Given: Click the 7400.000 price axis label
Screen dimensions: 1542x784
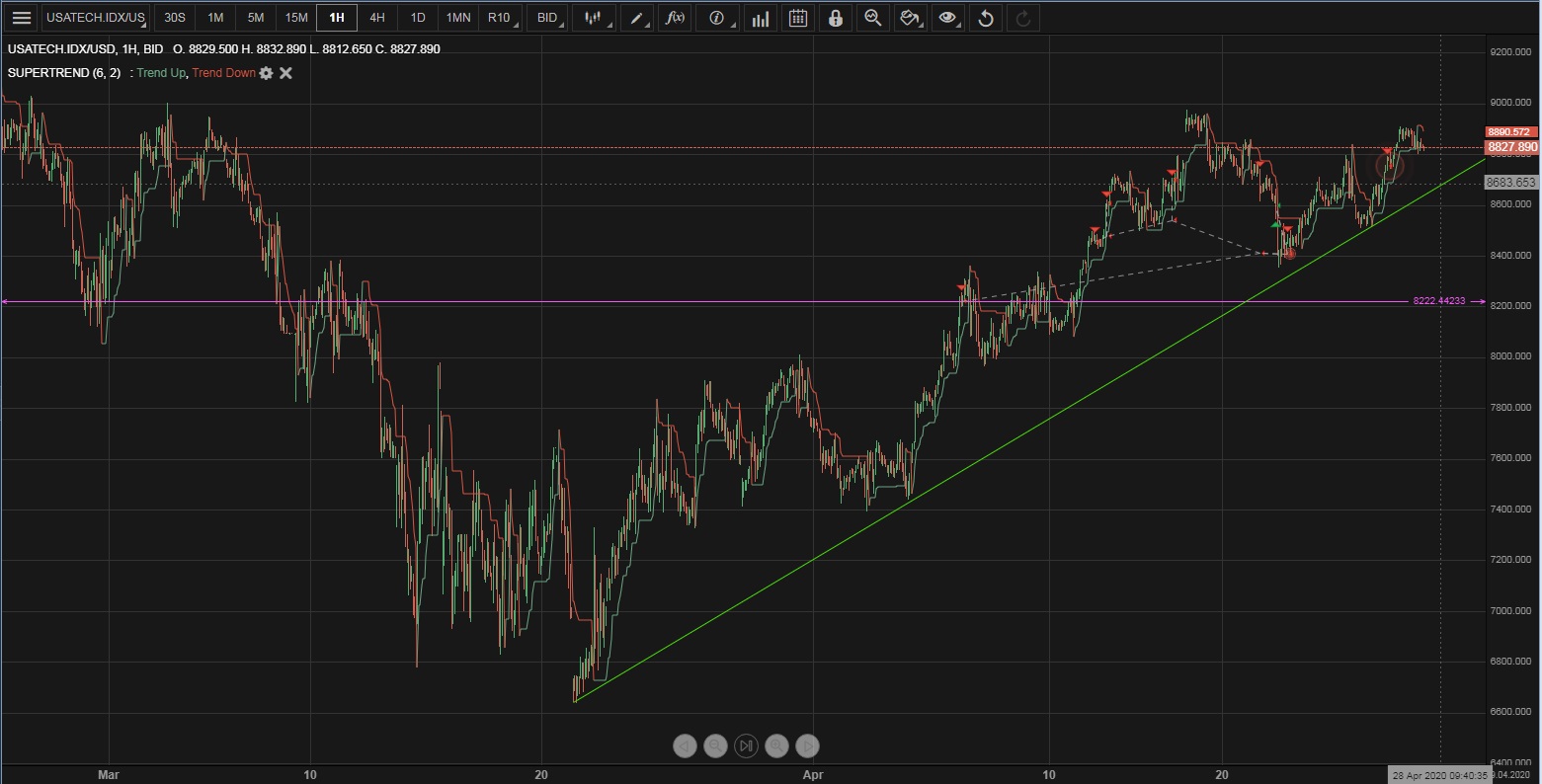Looking at the screenshot, I should [x=1511, y=510].
